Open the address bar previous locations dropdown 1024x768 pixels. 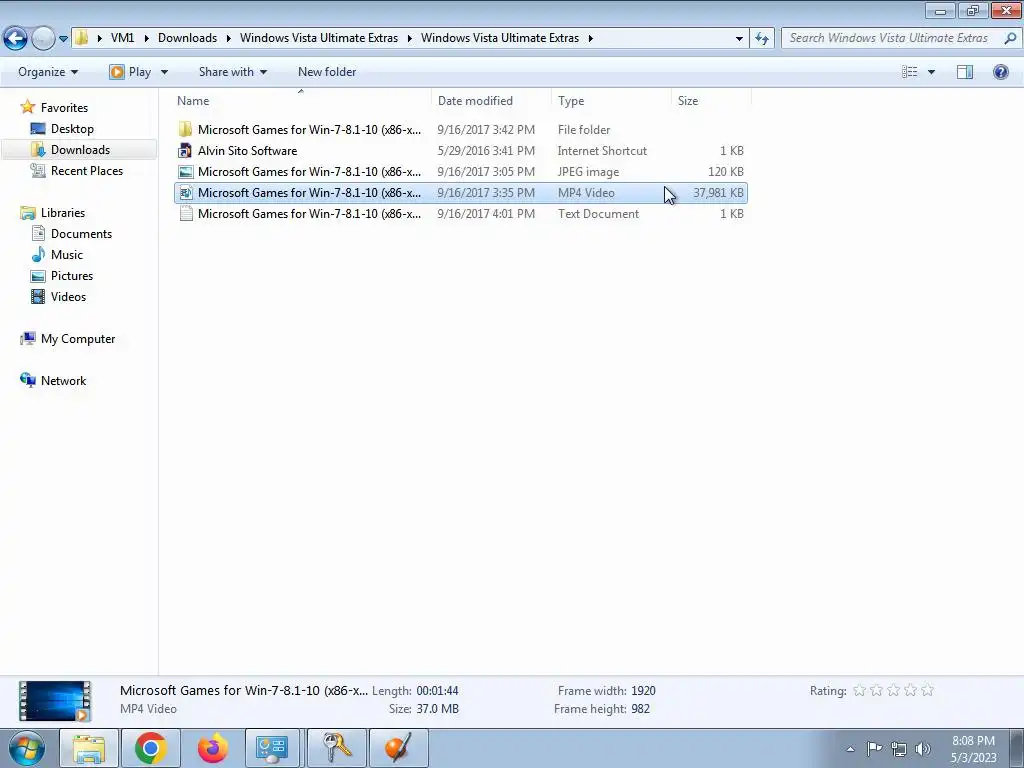point(739,38)
